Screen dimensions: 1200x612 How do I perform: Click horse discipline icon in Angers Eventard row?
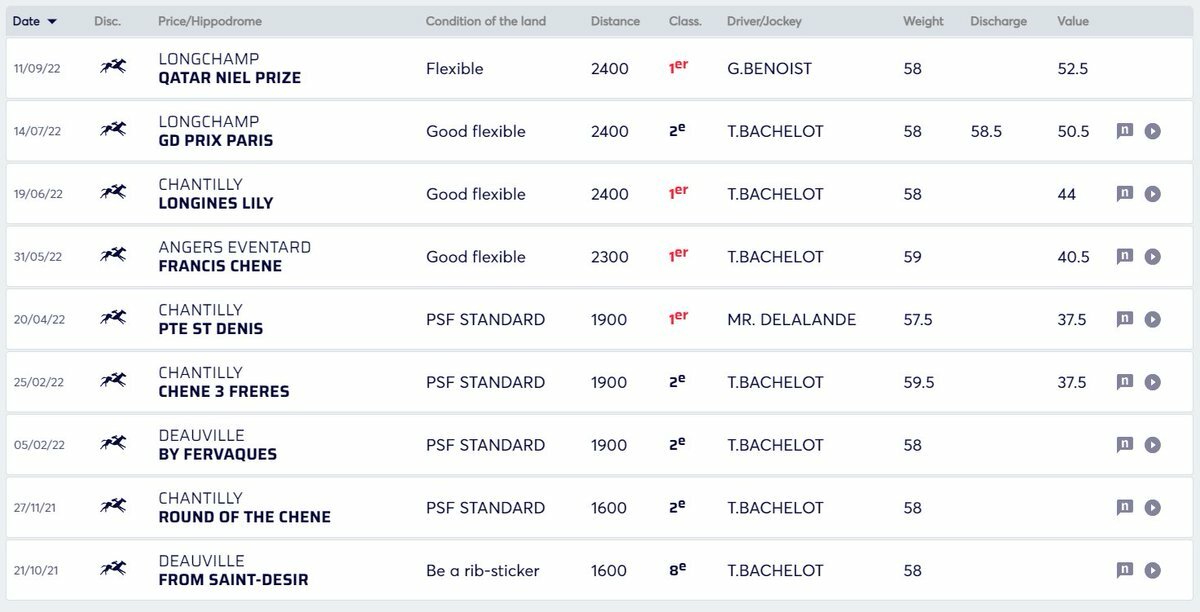(x=113, y=256)
